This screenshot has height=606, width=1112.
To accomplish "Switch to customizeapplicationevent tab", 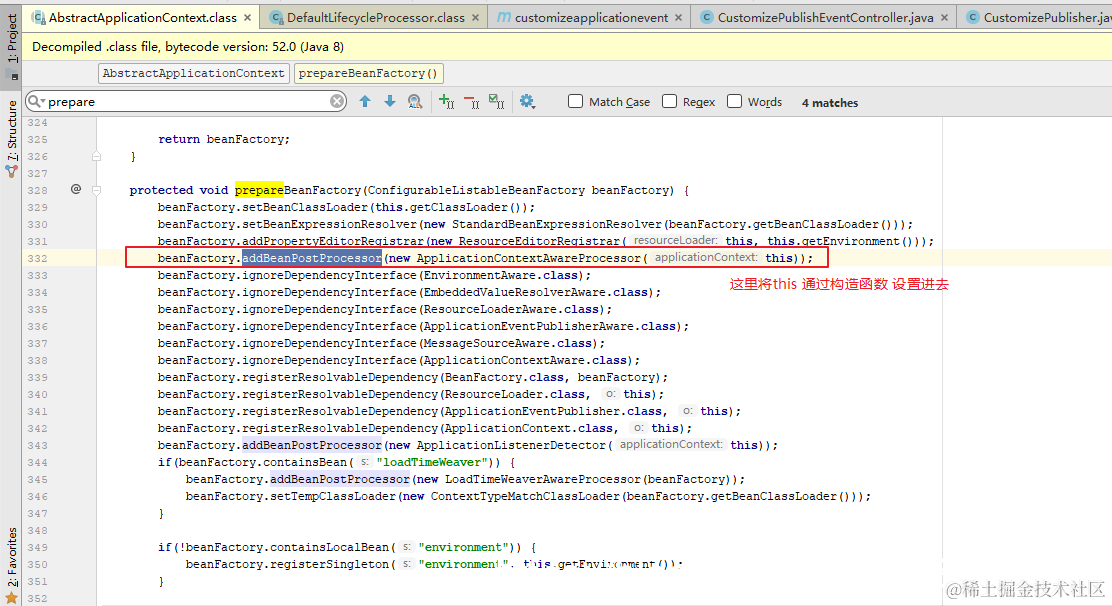I will click(x=591, y=17).
